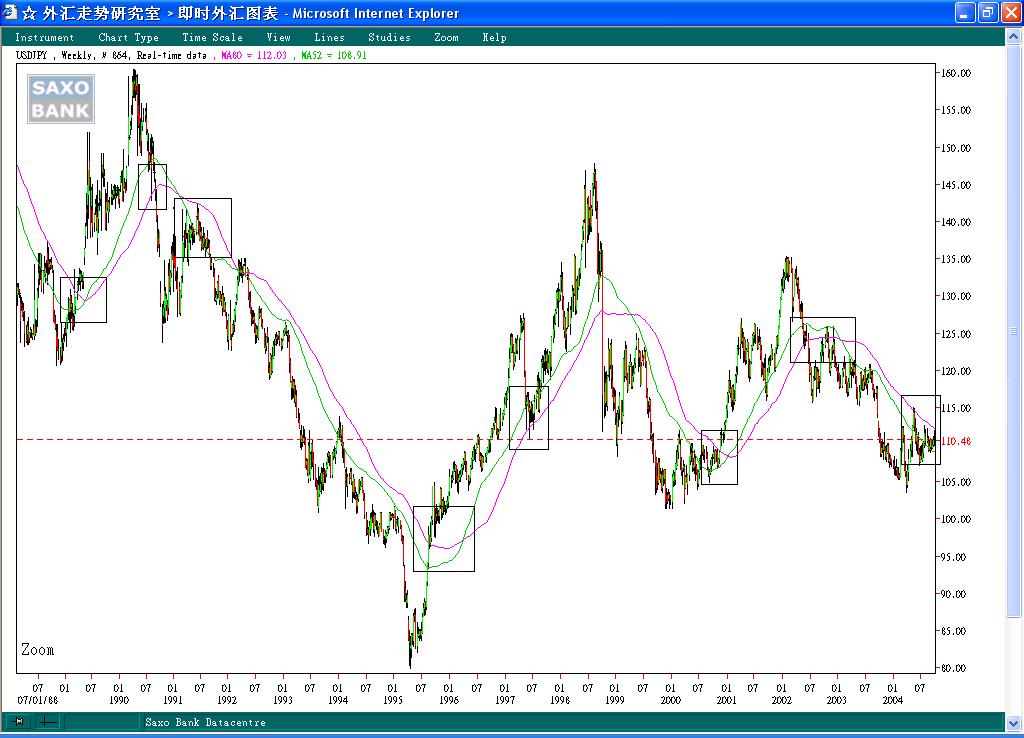This screenshot has width=1024, height=738.
Task: Click the 07/01/88 start date label
Action: tap(37, 700)
